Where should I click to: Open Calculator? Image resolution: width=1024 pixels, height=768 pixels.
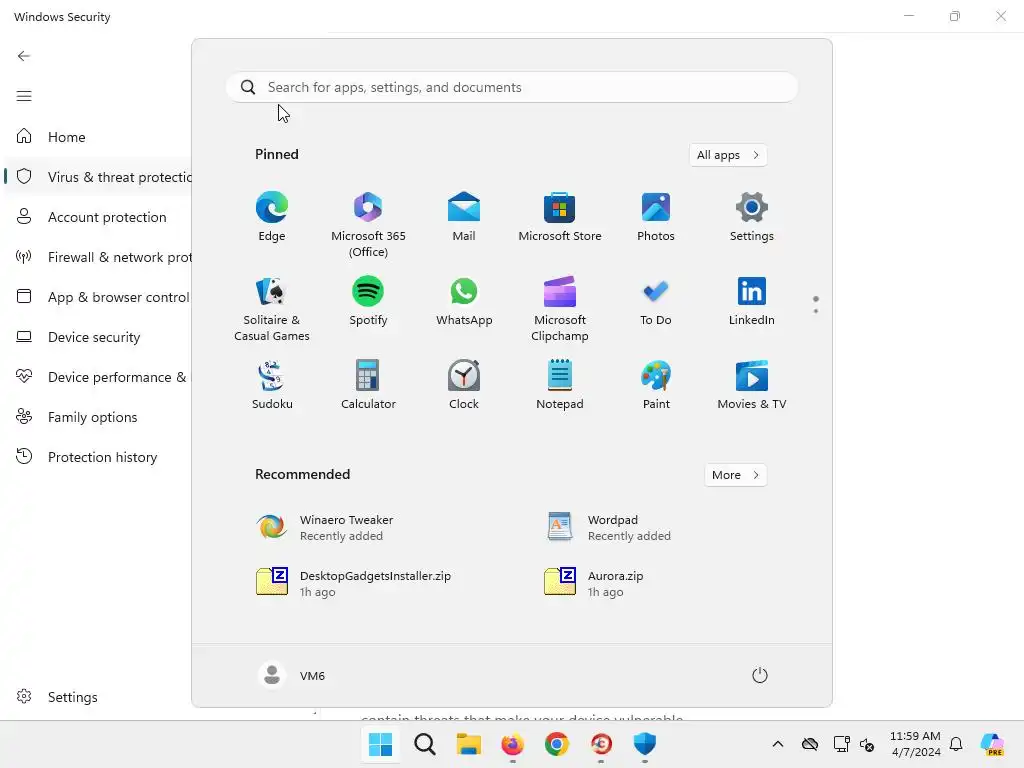click(368, 385)
